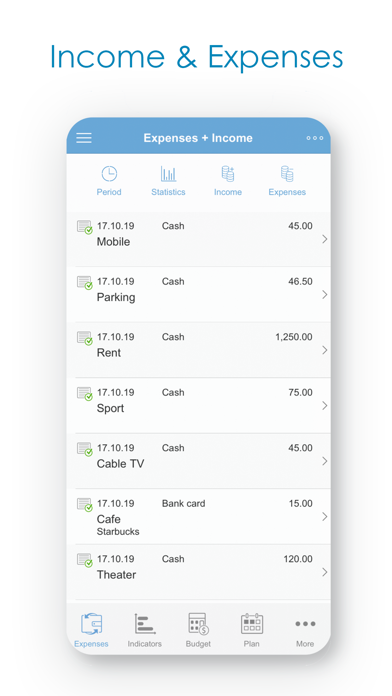Expand the Sport entry chevron
The image size is (392, 696).
[x=325, y=405]
